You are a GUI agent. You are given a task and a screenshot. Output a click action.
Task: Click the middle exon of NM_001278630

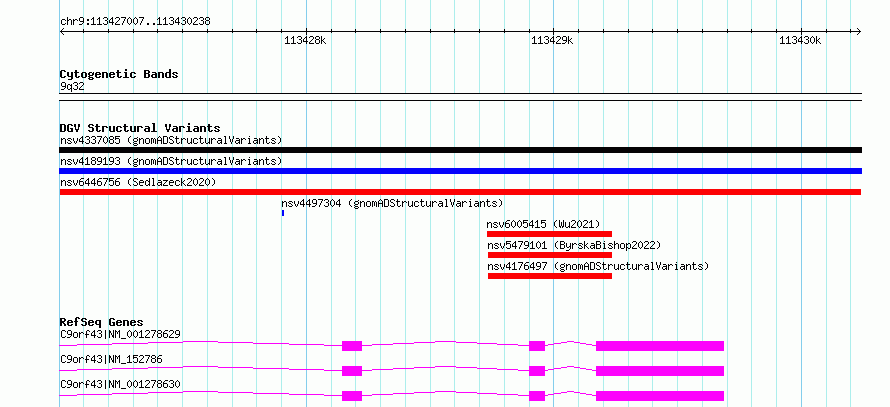[x=537, y=396]
